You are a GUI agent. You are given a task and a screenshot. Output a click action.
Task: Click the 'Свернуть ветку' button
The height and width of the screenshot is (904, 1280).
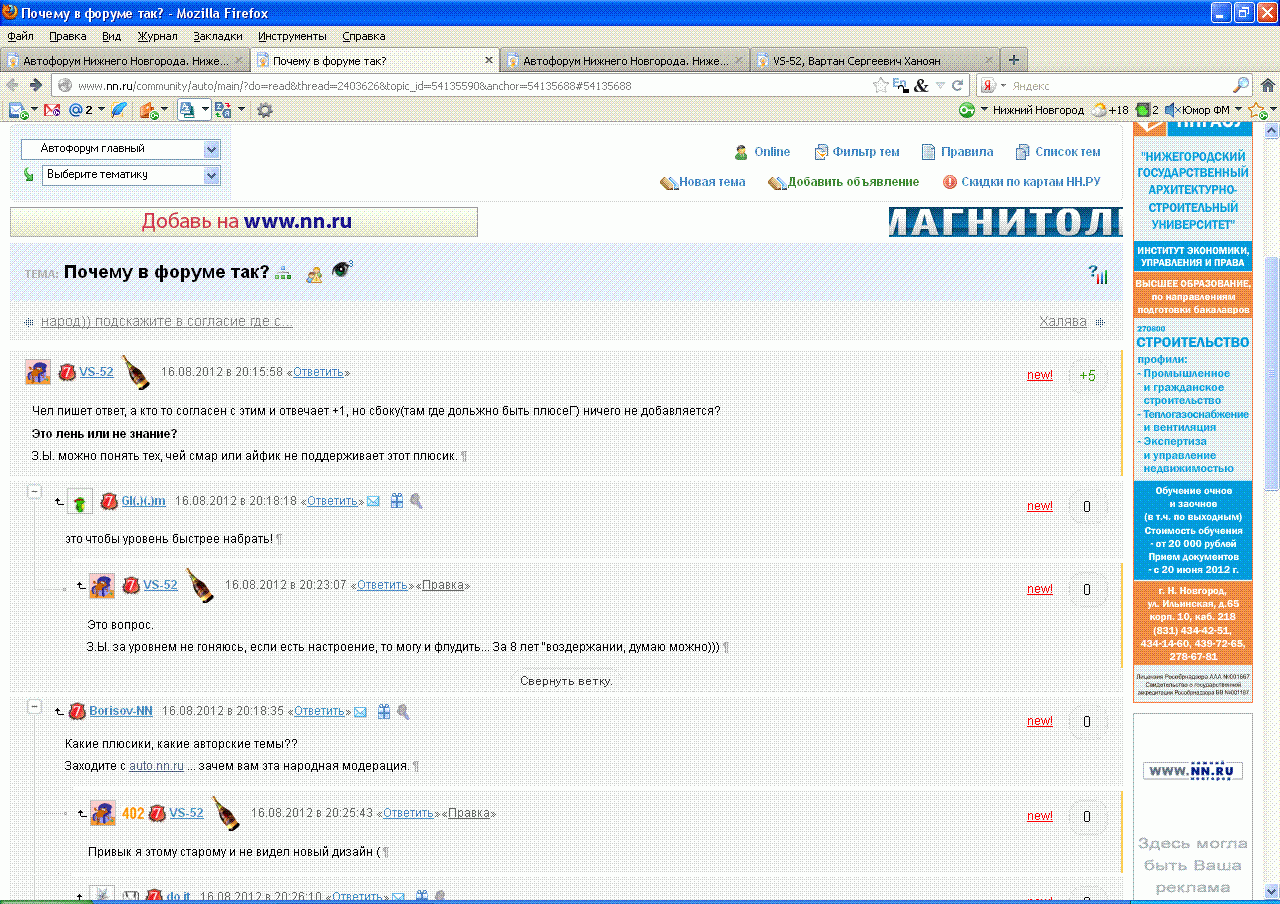(566, 680)
